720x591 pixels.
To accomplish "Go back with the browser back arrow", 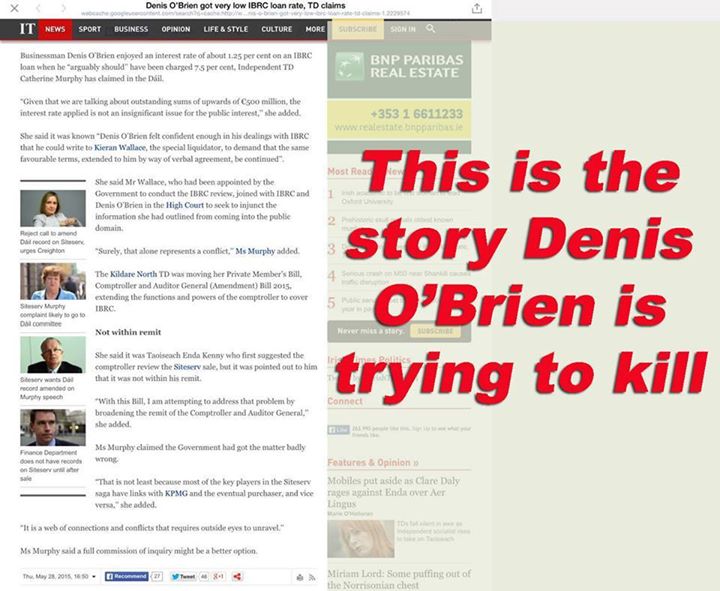I will [x=39, y=8].
